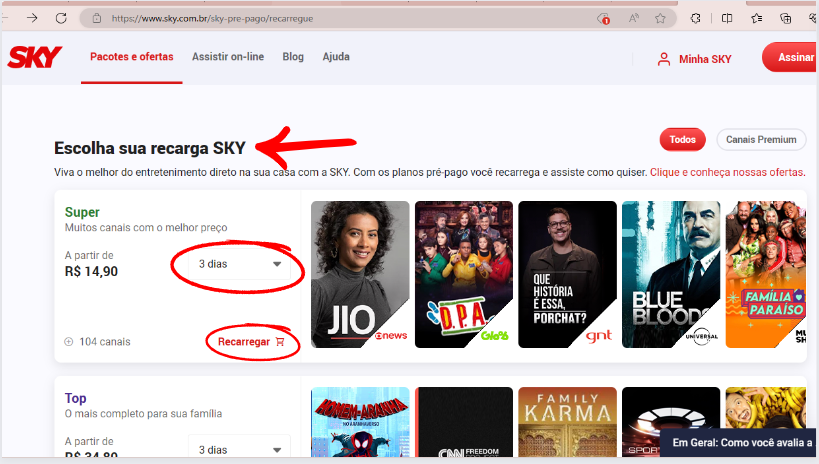Screen dimensions: 819x464
Task: Go to the Blog menu item
Action: pyautogui.click(x=293, y=57)
